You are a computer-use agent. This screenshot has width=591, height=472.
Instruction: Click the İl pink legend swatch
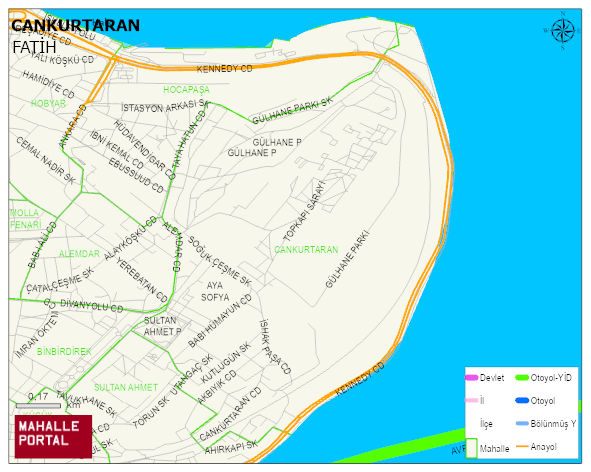coord(472,400)
